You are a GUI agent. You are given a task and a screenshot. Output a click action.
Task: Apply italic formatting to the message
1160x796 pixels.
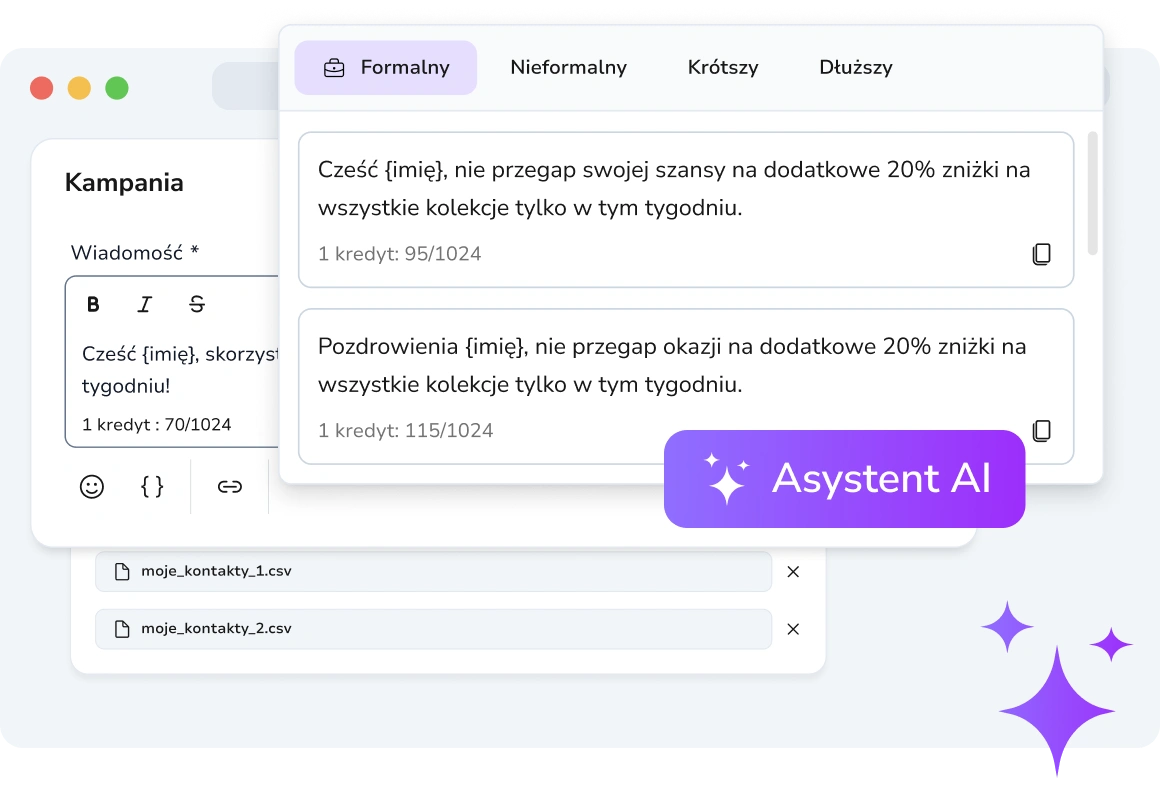click(x=145, y=304)
